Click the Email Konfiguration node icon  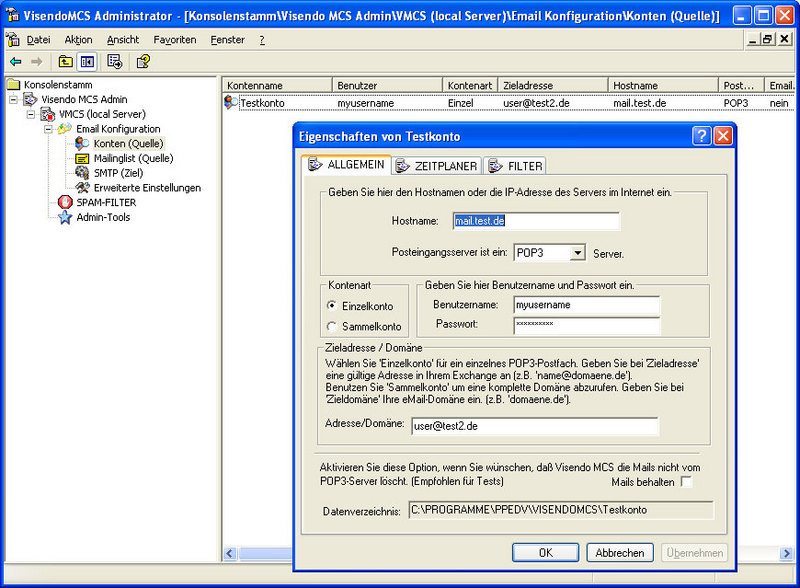65,129
